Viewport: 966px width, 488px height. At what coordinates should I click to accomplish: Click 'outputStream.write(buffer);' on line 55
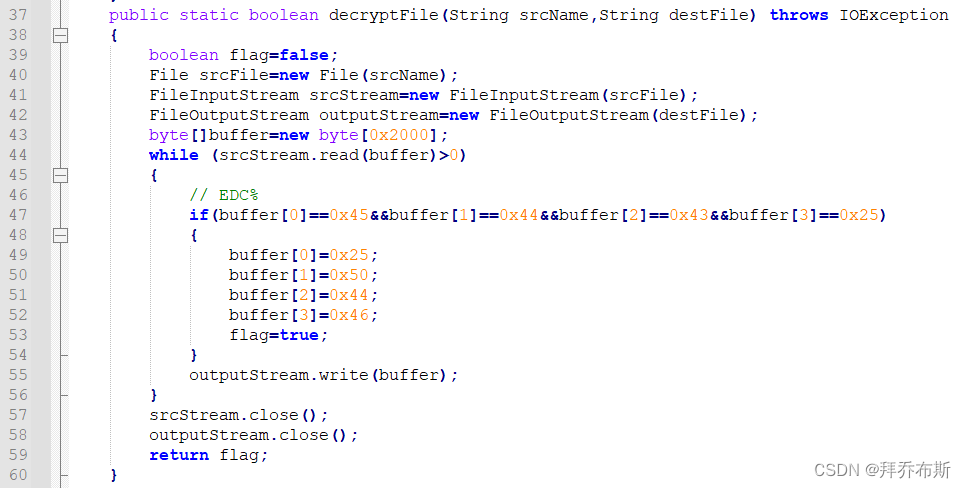pos(323,375)
